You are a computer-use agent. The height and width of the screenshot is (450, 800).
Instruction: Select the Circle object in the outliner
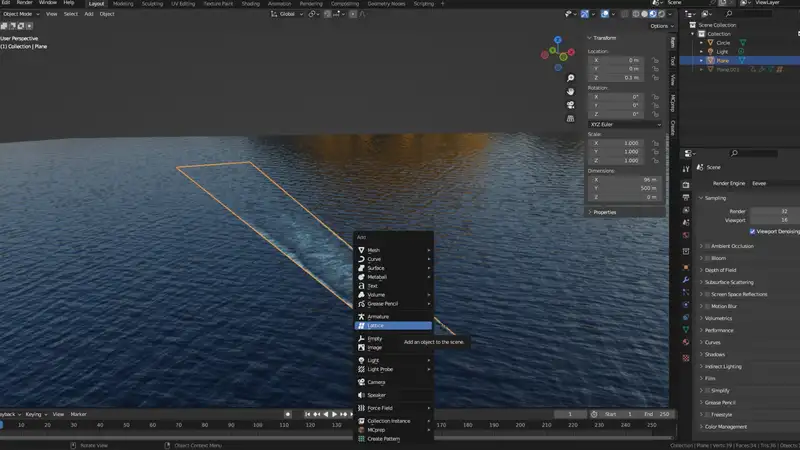(723, 43)
